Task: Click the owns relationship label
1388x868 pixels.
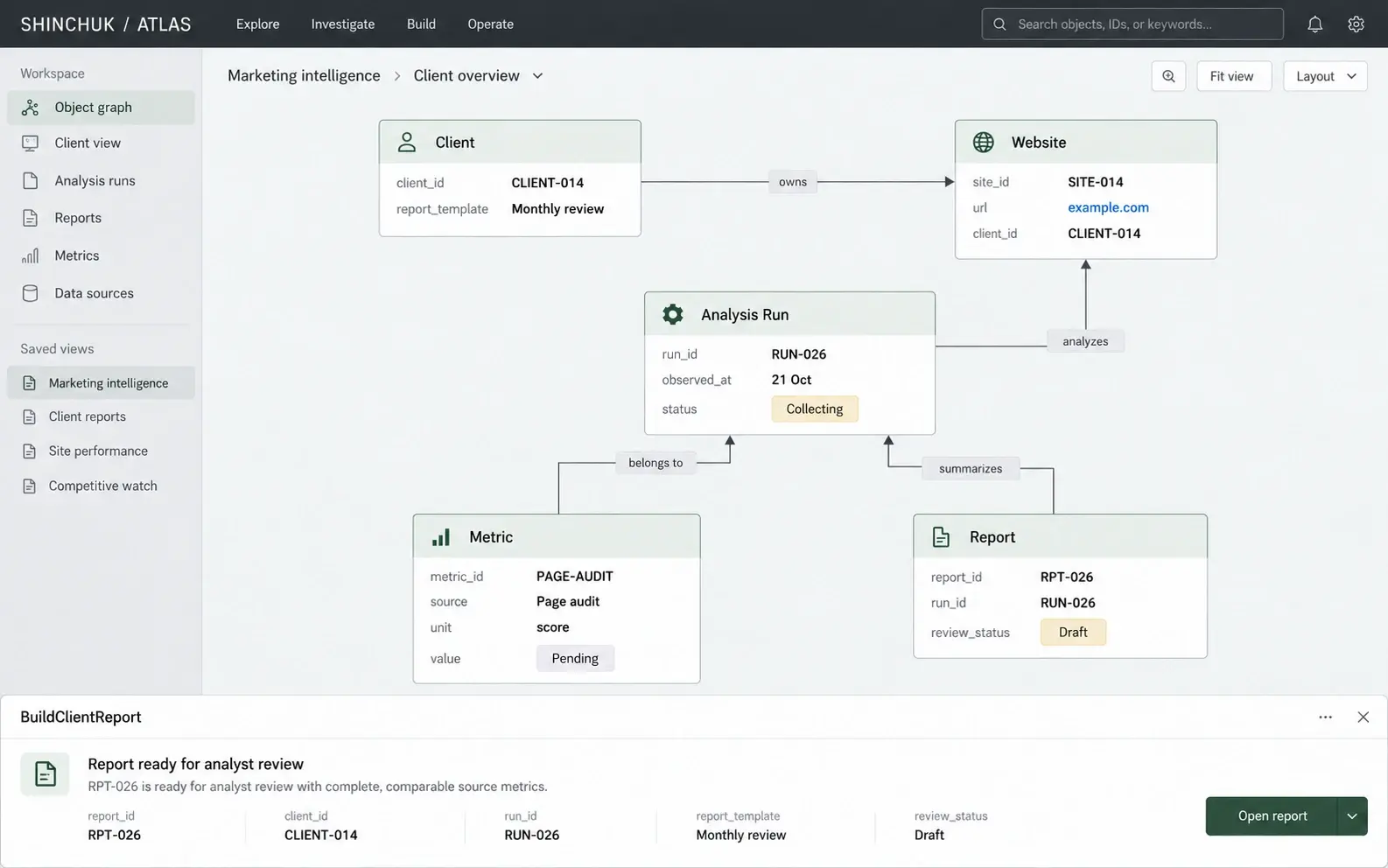Action: (793, 182)
